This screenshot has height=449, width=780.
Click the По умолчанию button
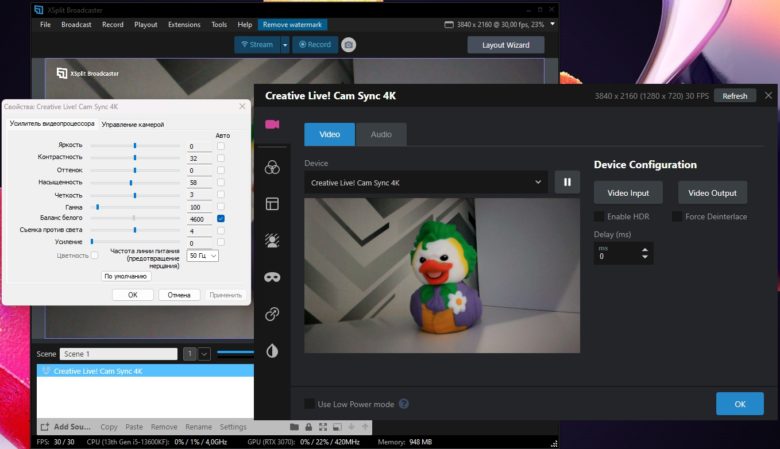125,276
